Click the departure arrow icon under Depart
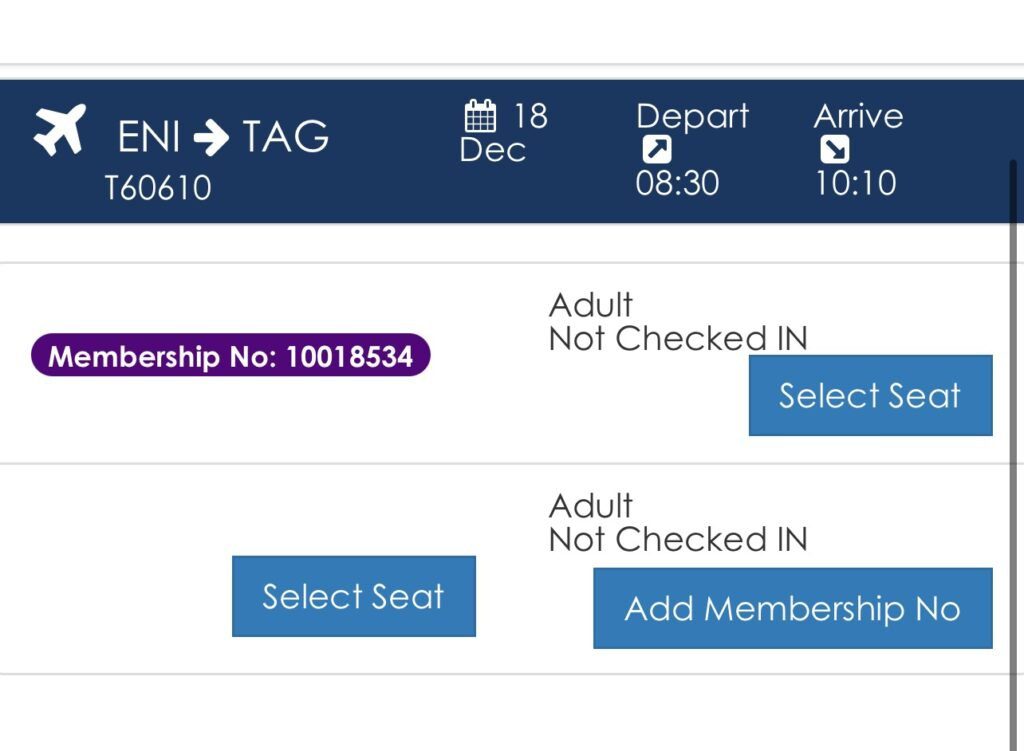This screenshot has width=1024, height=751. pos(657,150)
